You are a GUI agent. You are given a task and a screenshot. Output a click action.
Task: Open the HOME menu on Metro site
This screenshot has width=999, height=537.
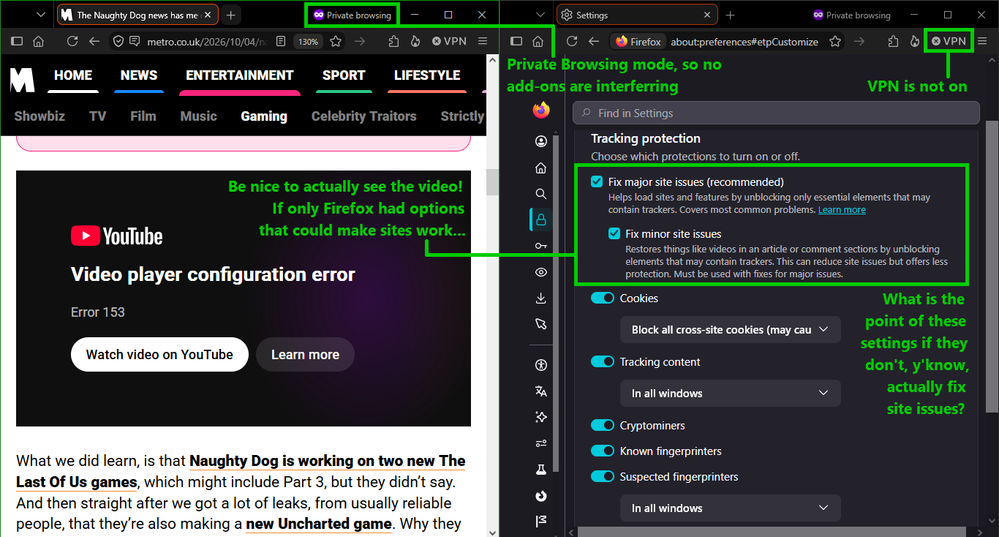73,75
